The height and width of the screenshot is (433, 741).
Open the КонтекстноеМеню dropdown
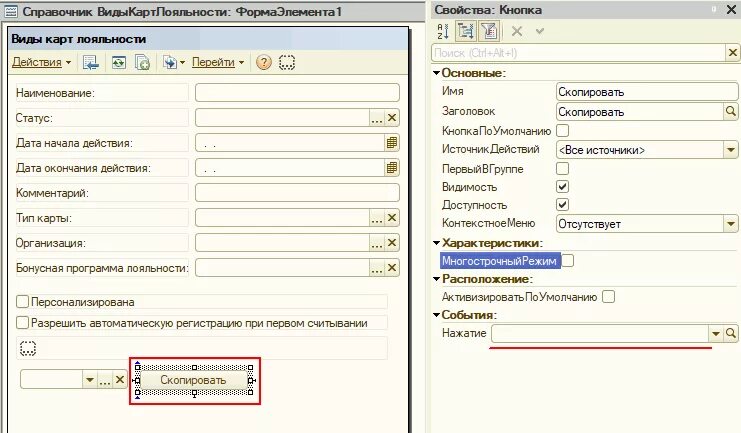[x=731, y=224]
